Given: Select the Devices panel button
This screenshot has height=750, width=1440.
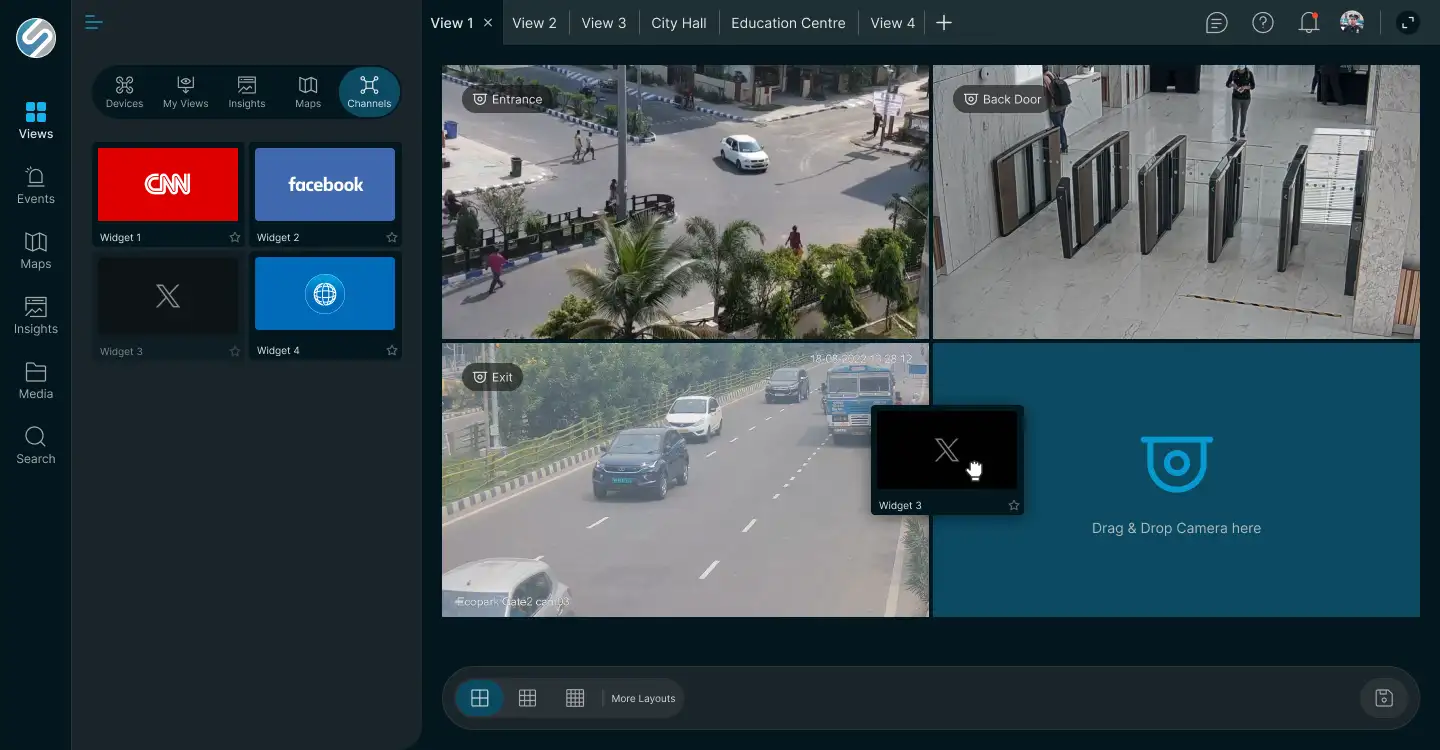Looking at the screenshot, I should [124, 92].
